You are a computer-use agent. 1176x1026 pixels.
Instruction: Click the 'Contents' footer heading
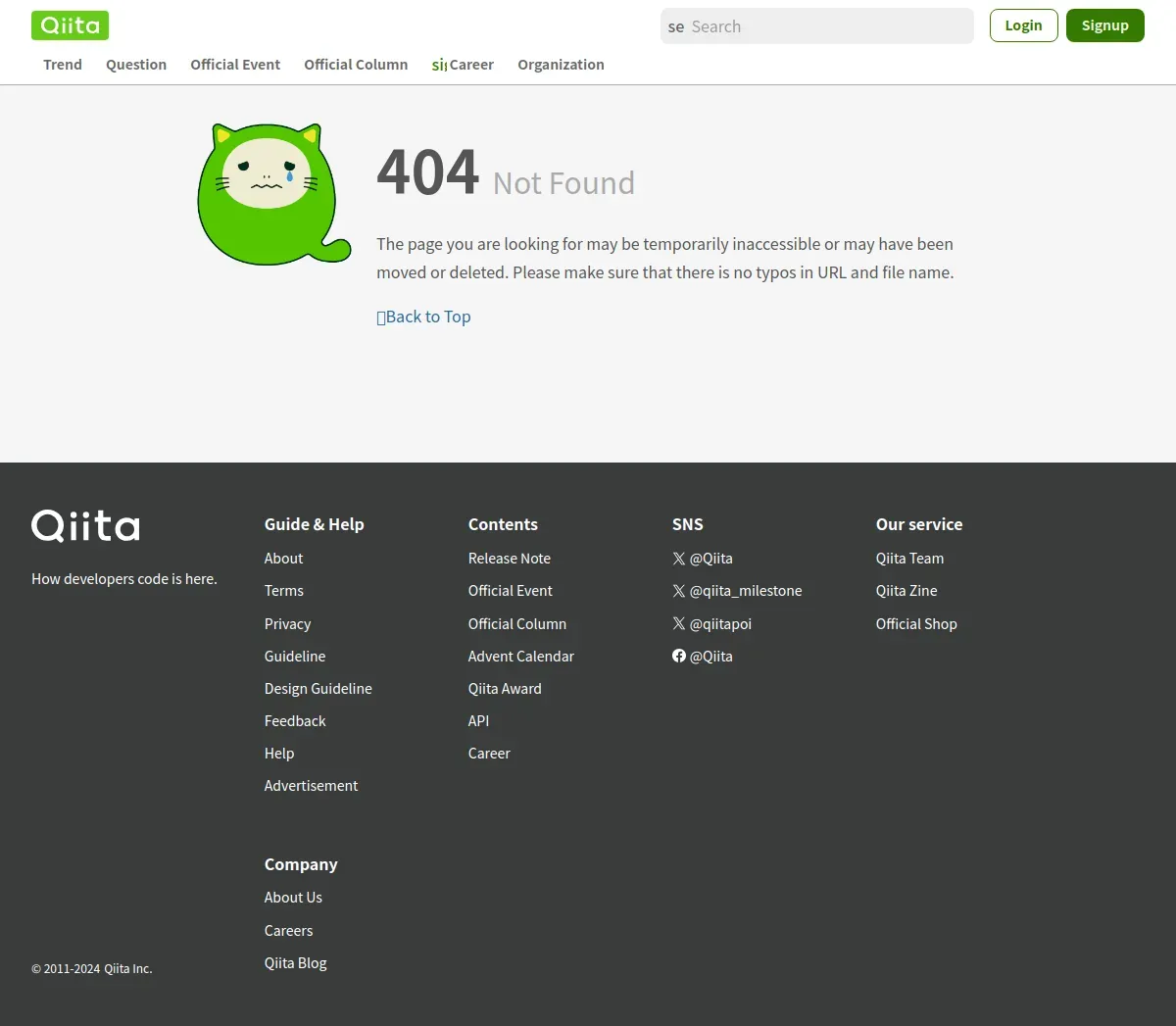pos(503,524)
